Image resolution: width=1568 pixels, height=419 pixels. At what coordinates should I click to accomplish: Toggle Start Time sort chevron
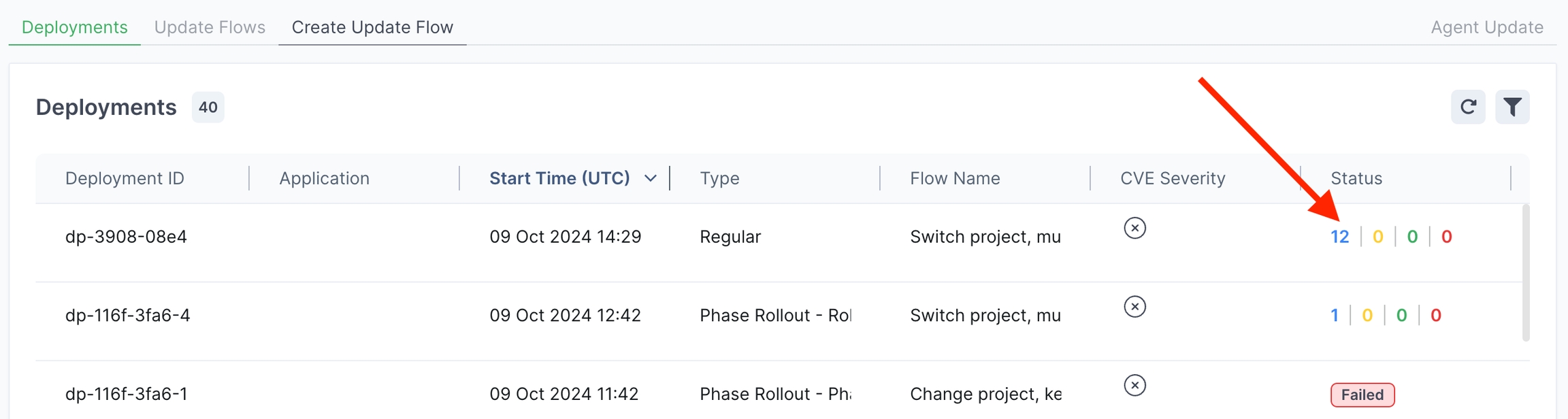(x=651, y=178)
